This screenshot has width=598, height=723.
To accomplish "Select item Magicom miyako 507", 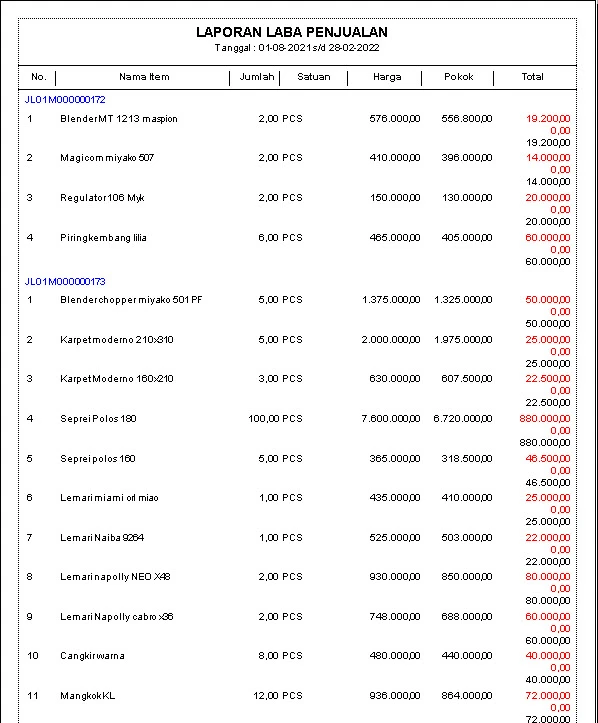I will (107, 158).
